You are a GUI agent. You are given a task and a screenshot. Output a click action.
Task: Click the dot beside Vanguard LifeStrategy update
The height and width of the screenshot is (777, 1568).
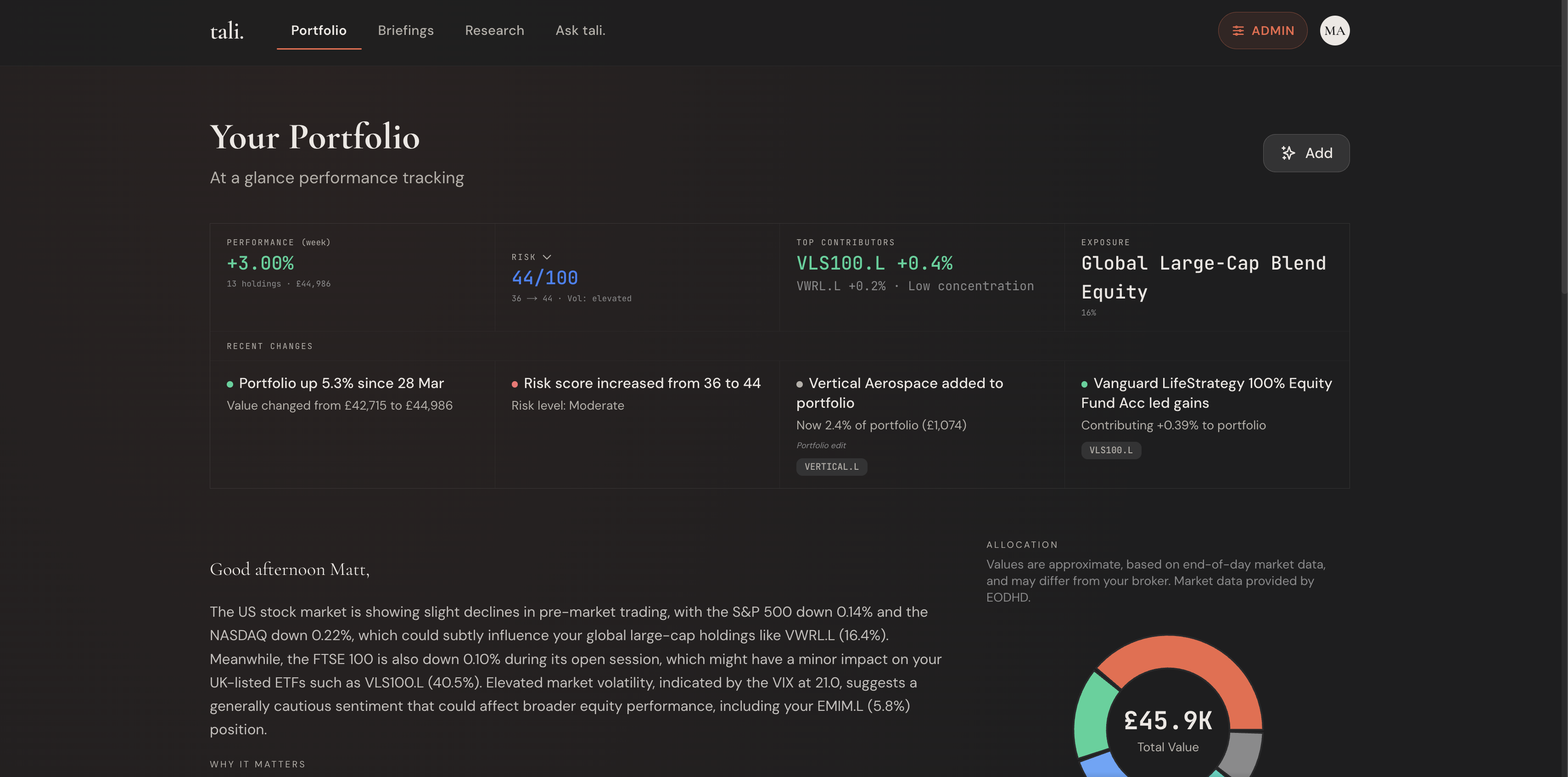1084,383
